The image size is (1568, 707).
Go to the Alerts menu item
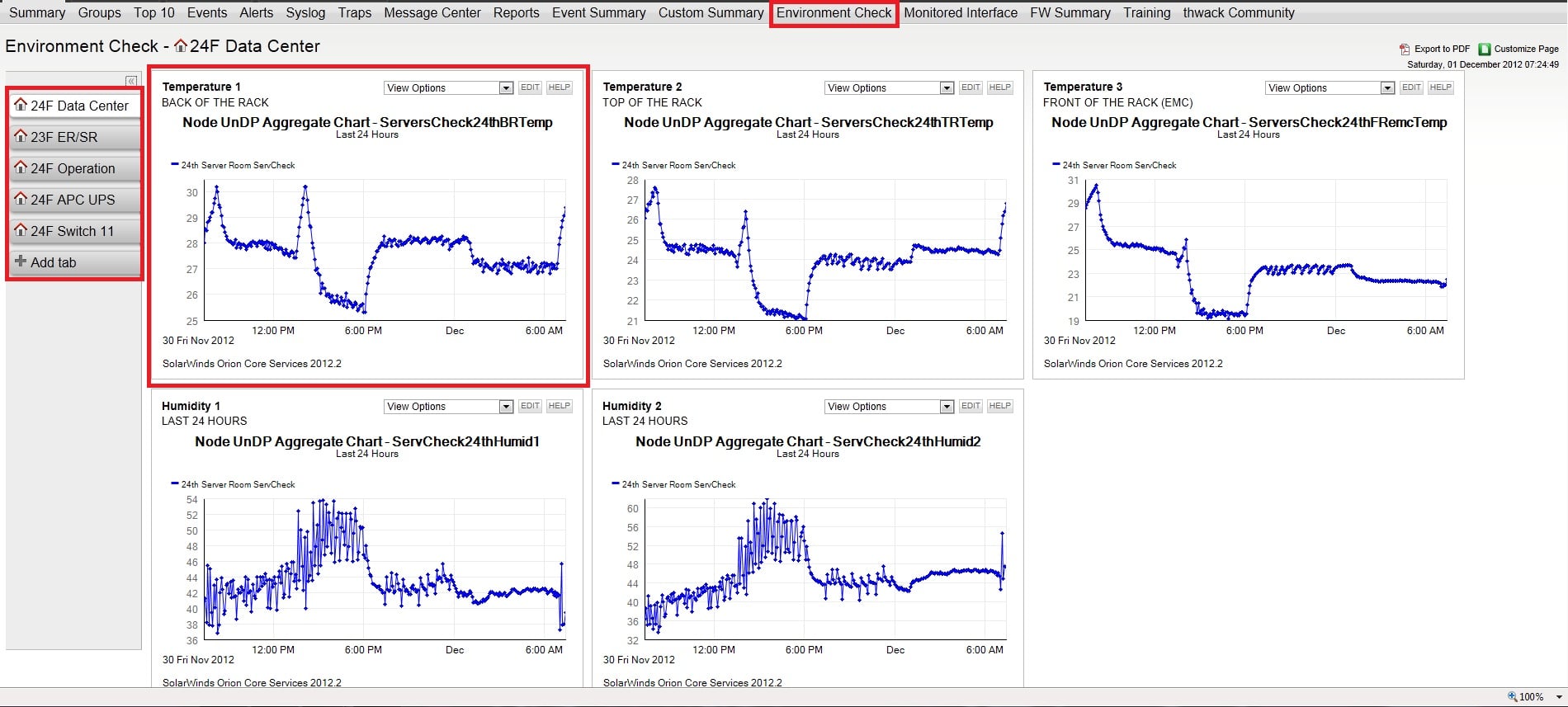click(256, 13)
